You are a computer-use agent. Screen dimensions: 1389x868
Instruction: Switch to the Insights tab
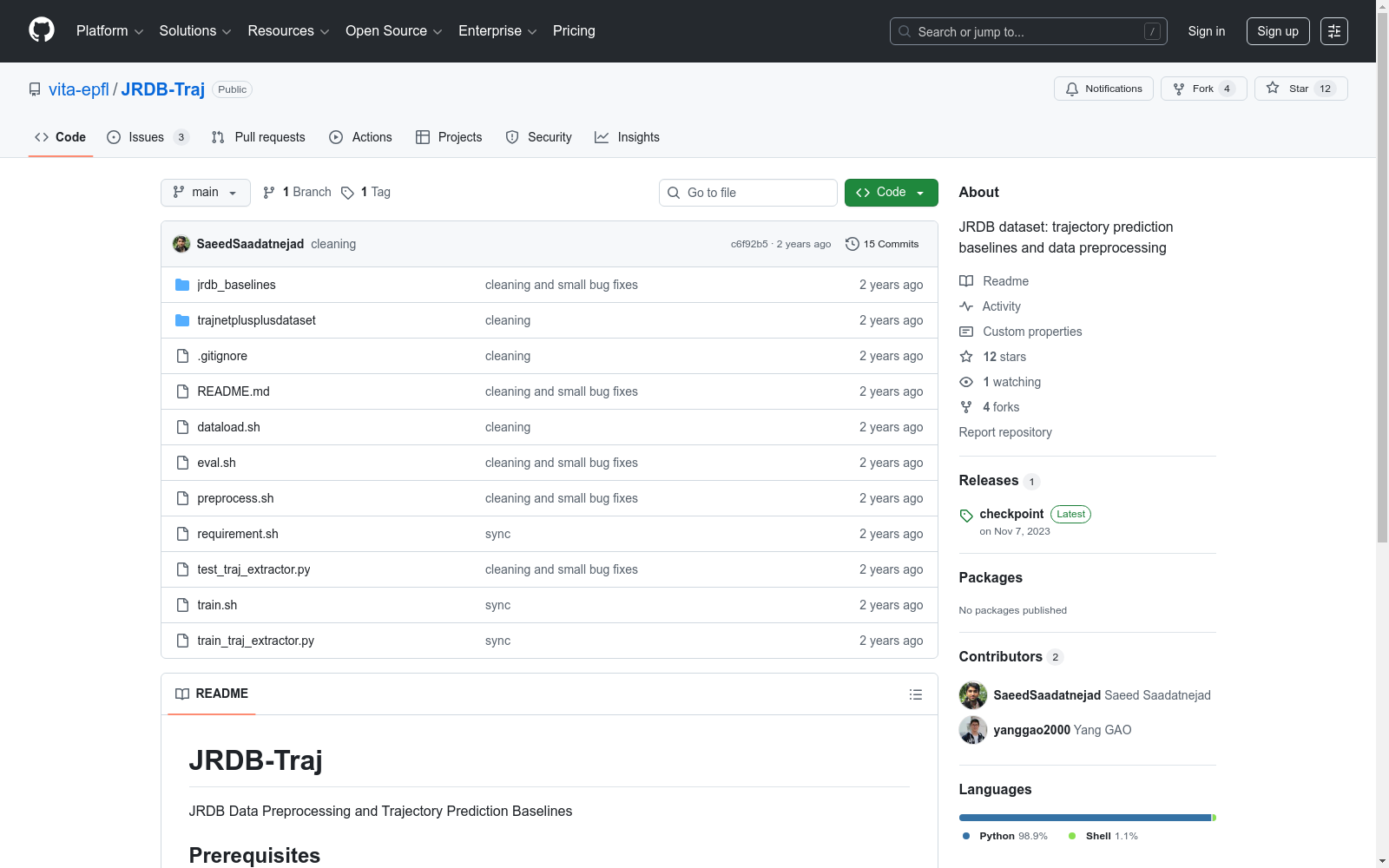[627, 137]
